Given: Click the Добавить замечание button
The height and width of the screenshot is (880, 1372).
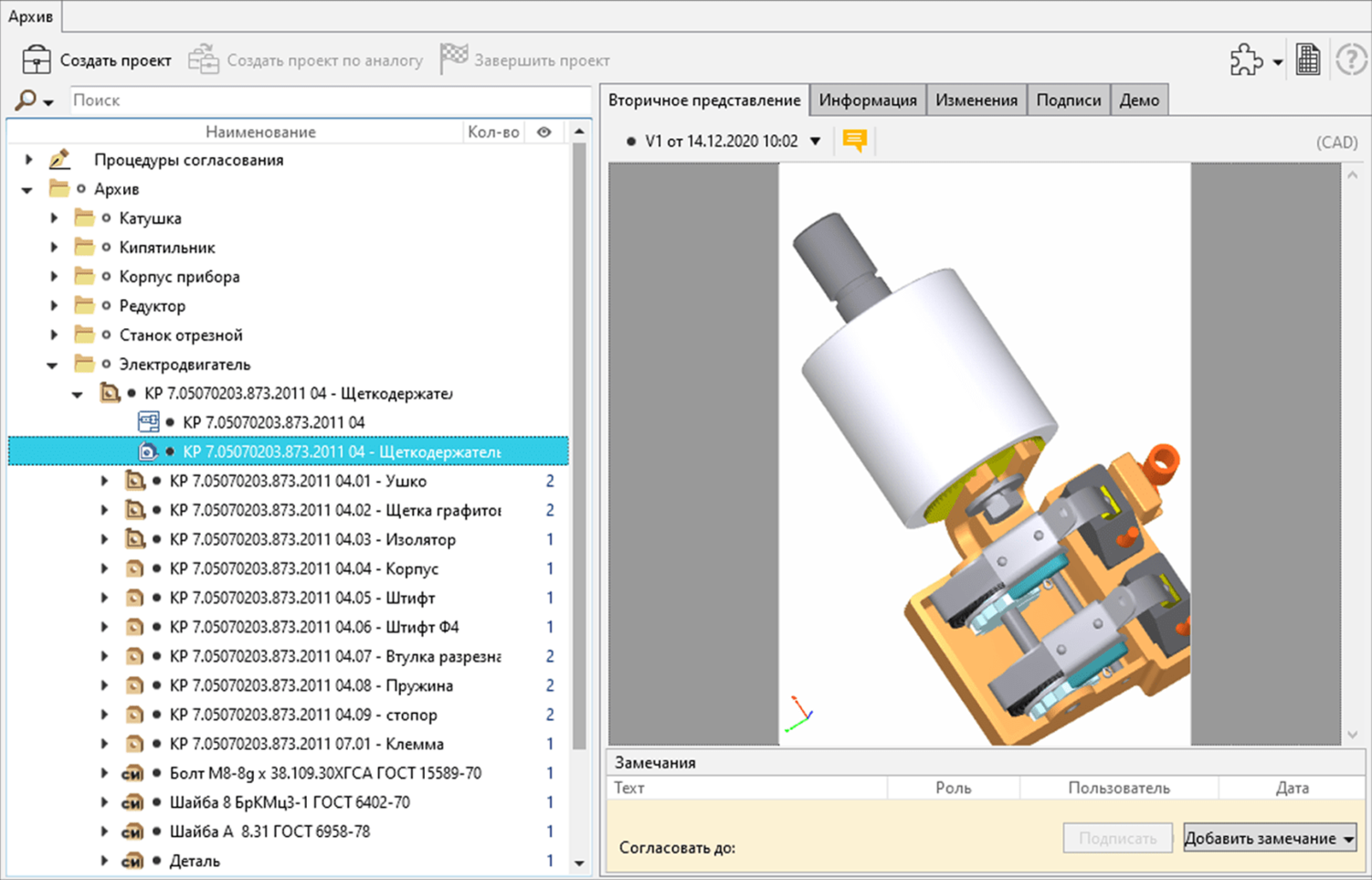Looking at the screenshot, I should [1260, 839].
